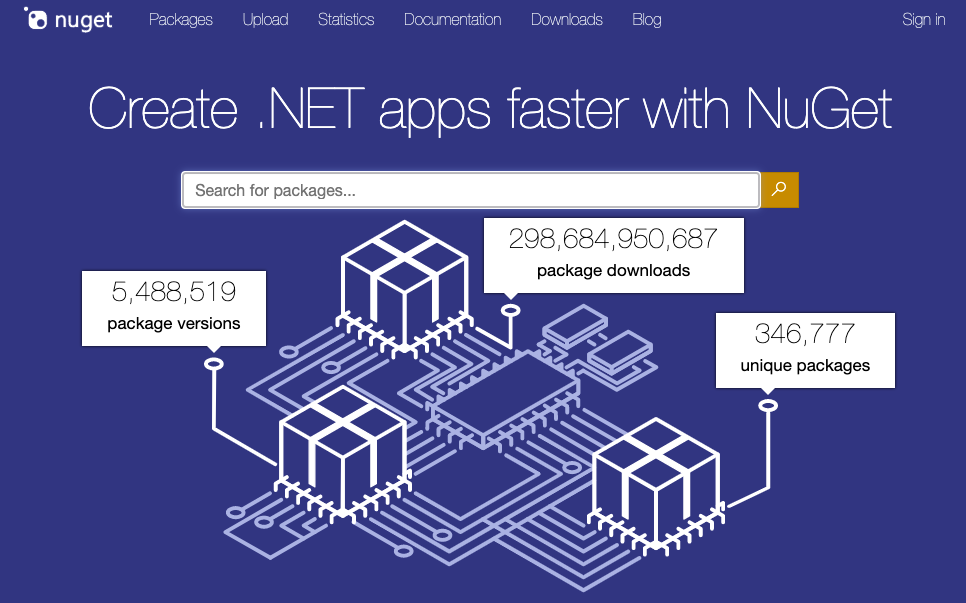Open the NuGet Blog
The image size is (966, 603).
646,19
